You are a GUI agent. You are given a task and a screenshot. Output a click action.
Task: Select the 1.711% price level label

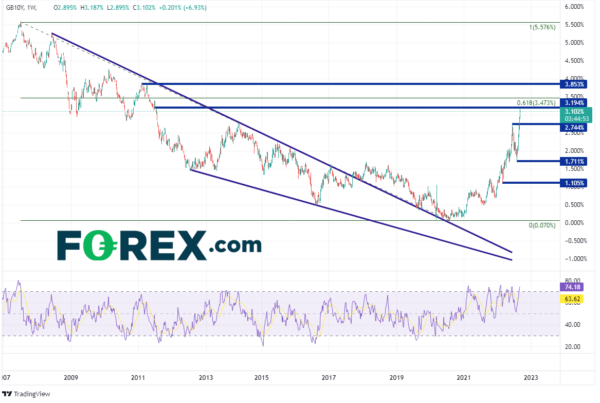[574, 161]
